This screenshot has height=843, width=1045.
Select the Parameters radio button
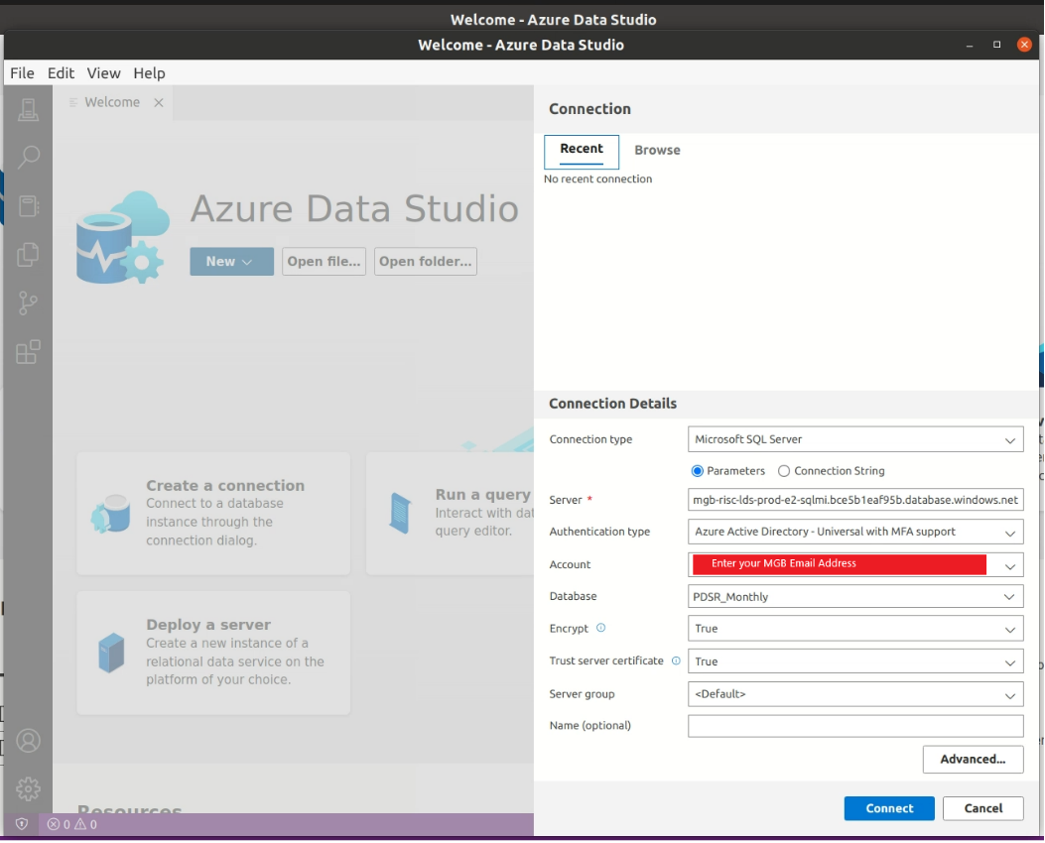click(697, 471)
